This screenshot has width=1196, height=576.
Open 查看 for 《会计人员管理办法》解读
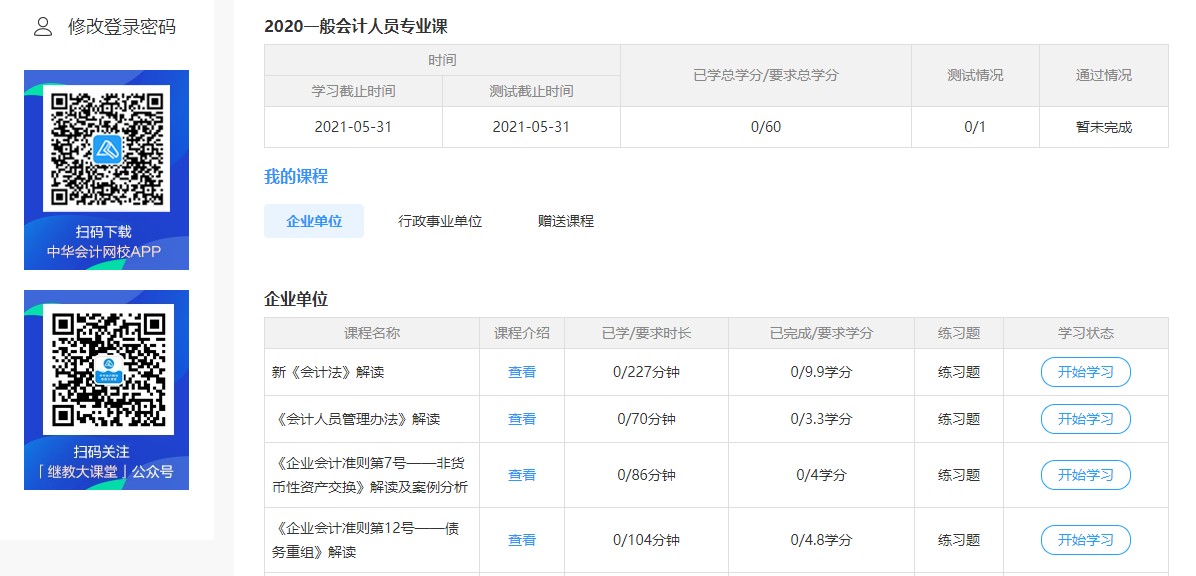(521, 419)
